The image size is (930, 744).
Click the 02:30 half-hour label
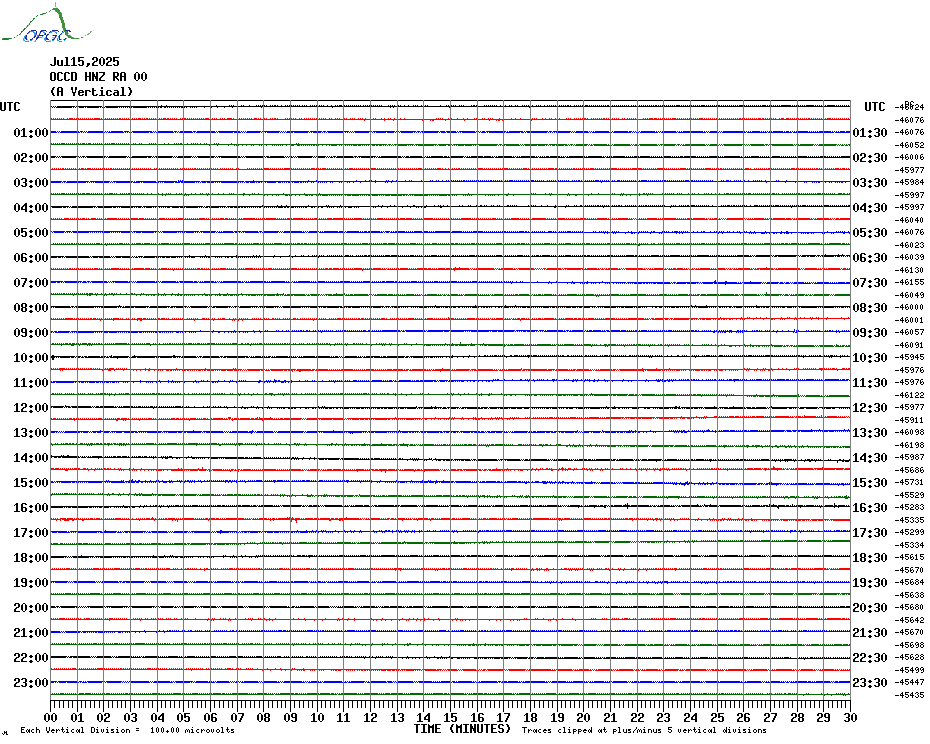coord(870,158)
